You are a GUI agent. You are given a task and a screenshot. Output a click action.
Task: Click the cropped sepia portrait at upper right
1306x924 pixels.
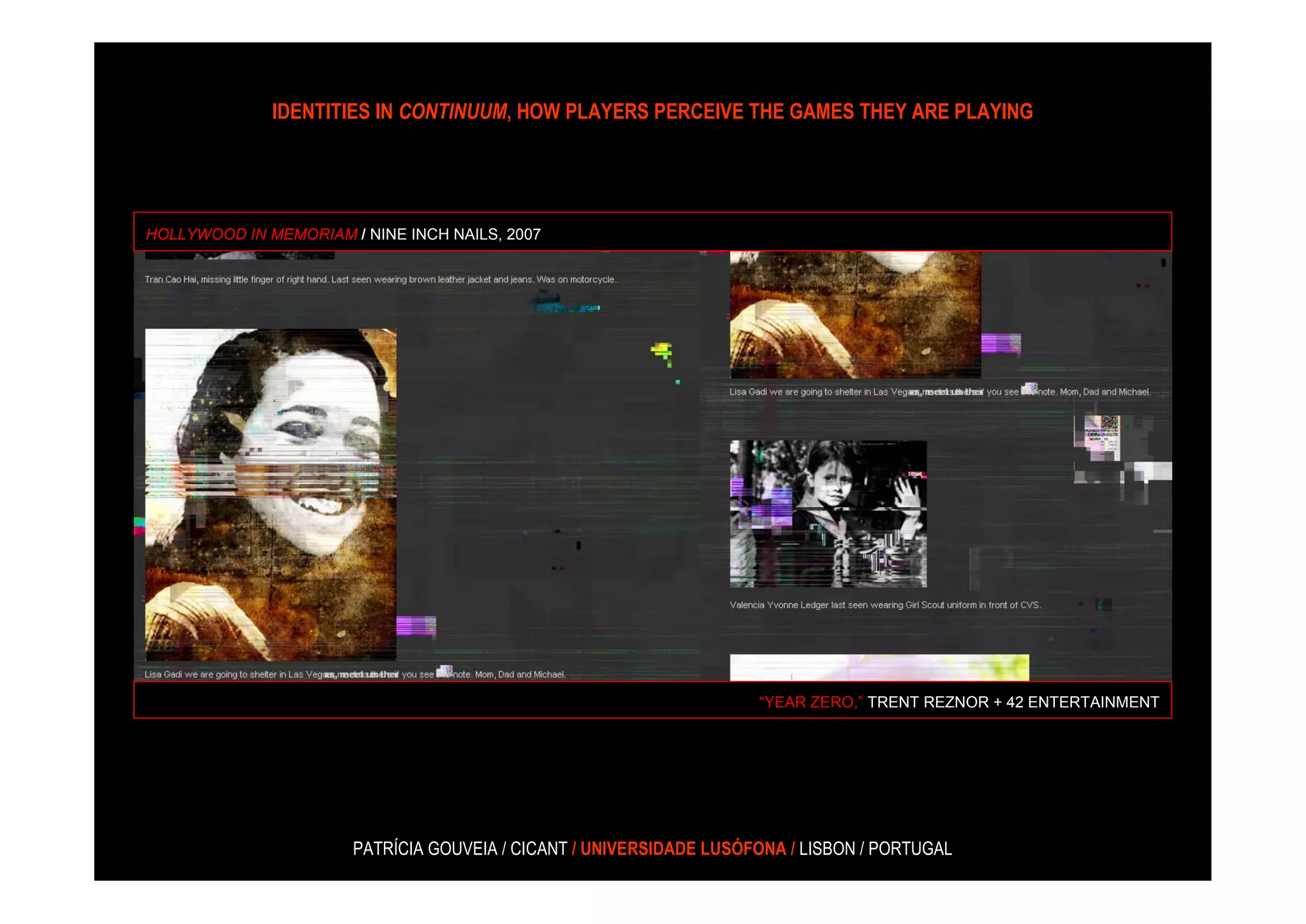[x=855, y=314]
